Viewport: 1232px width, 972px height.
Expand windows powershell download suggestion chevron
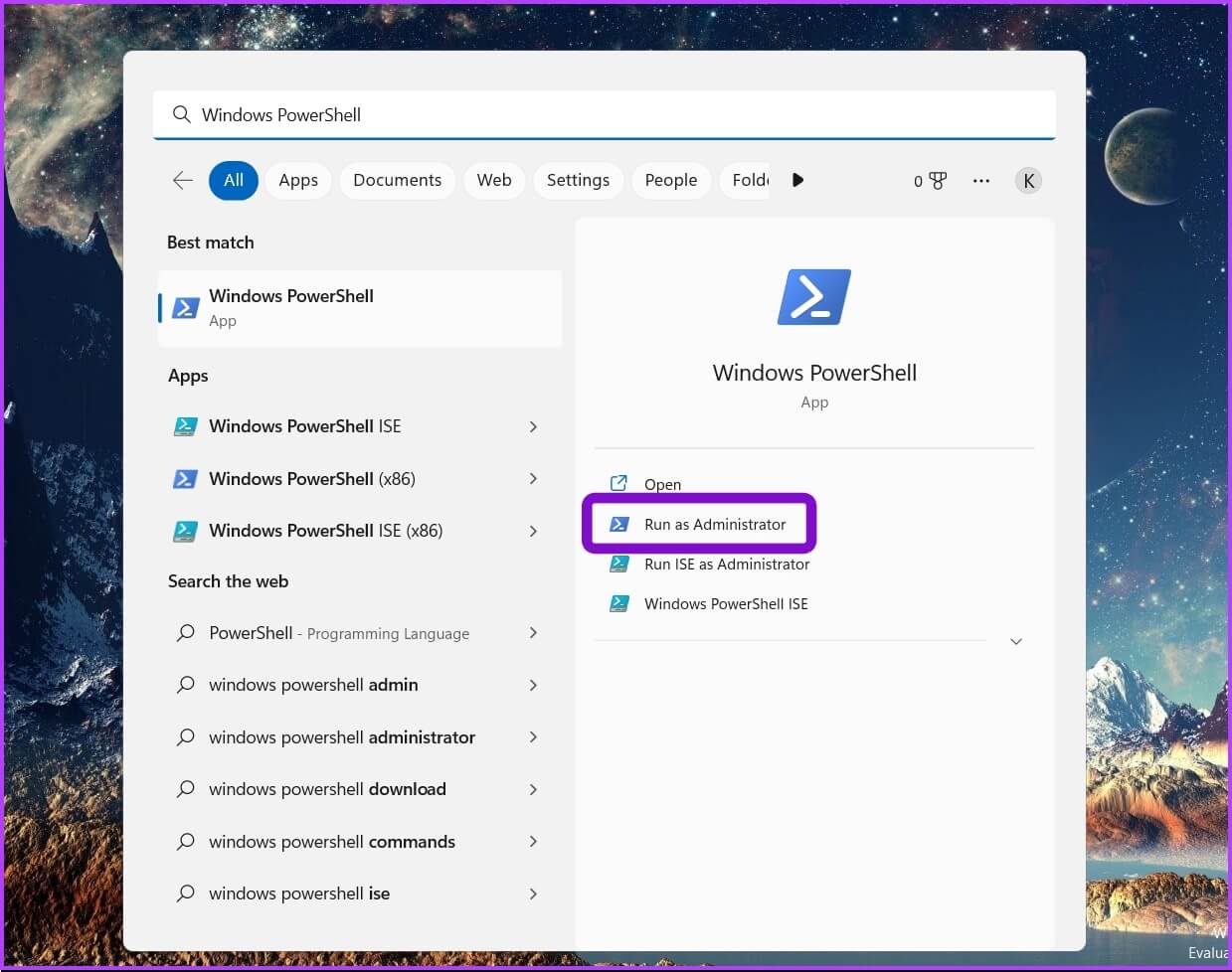point(533,789)
